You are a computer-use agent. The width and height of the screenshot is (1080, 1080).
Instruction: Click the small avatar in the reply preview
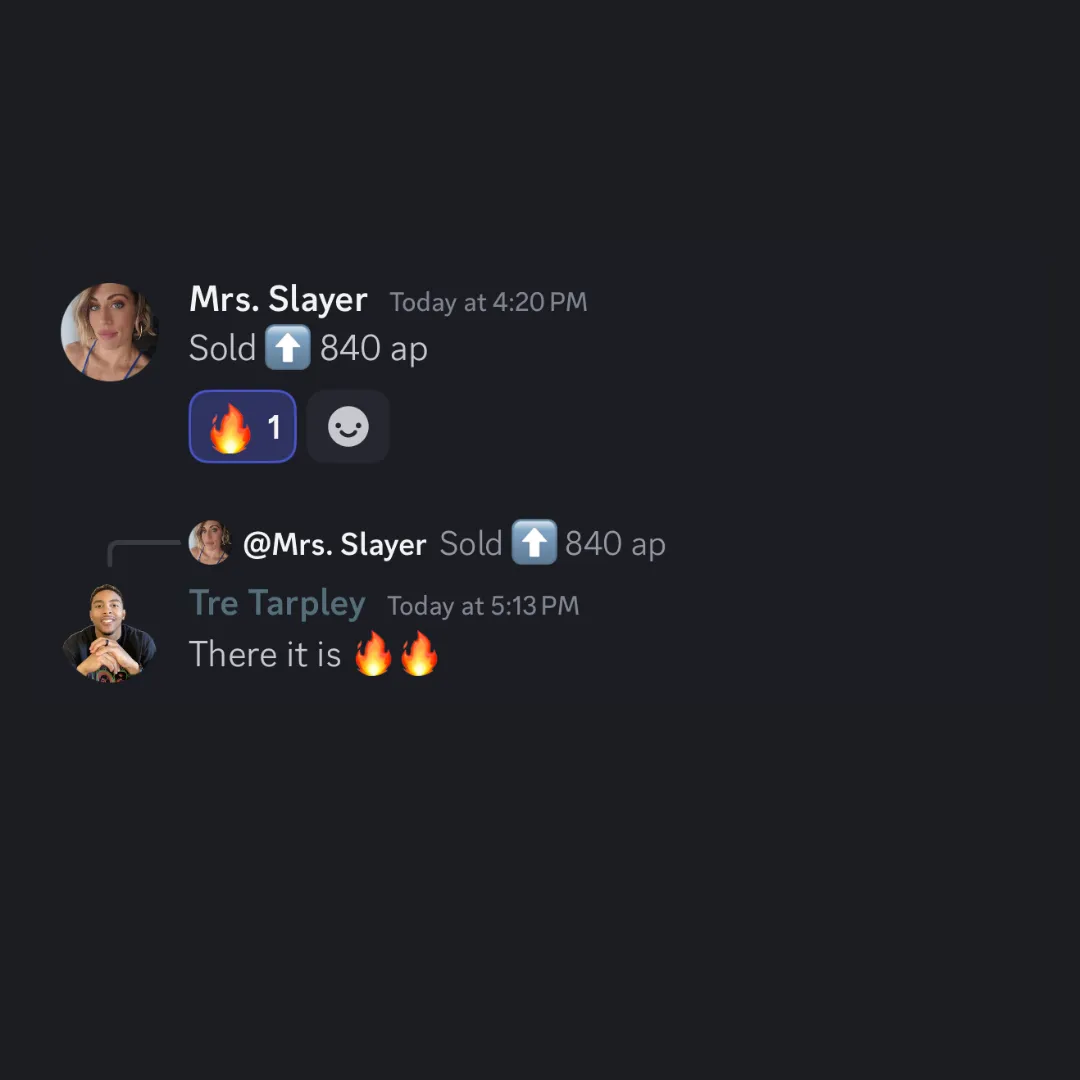tap(209, 543)
